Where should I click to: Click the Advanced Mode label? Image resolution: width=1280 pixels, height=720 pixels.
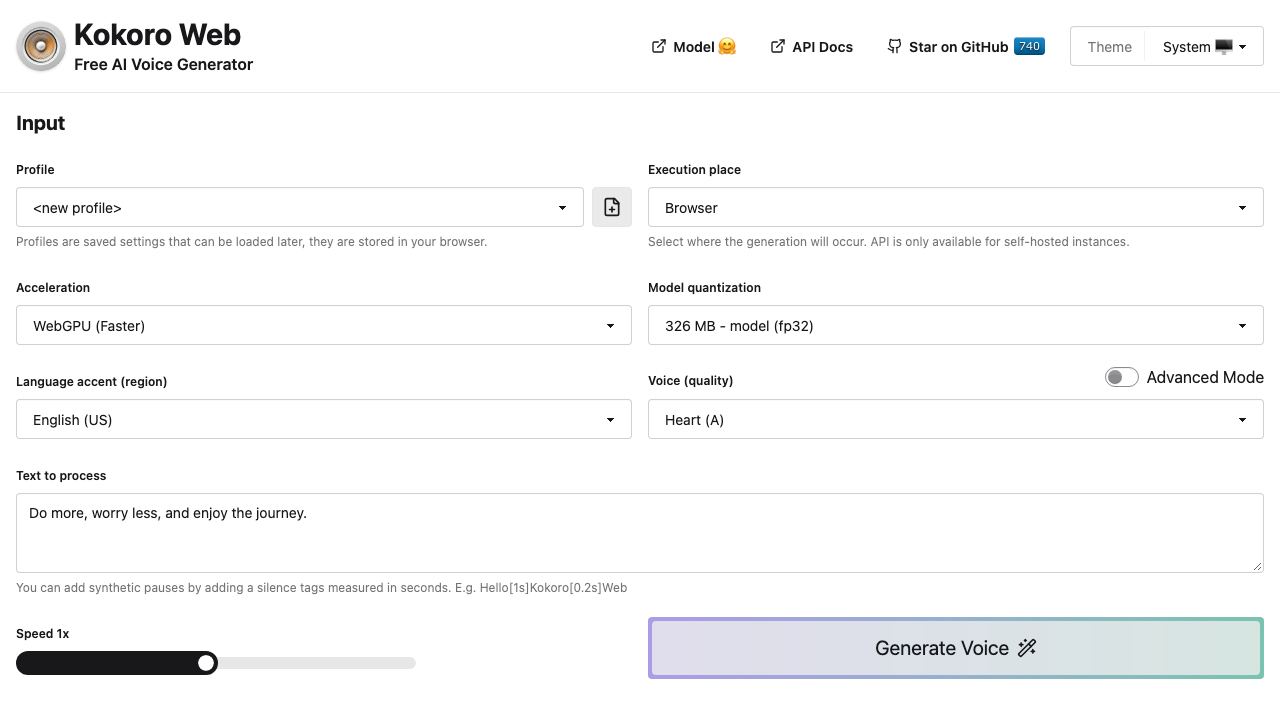click(x=1205, y=377)
